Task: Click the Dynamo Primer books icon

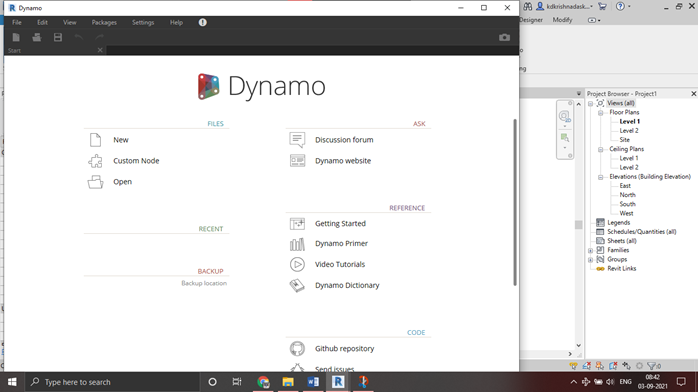Action: tap(297, 244)
